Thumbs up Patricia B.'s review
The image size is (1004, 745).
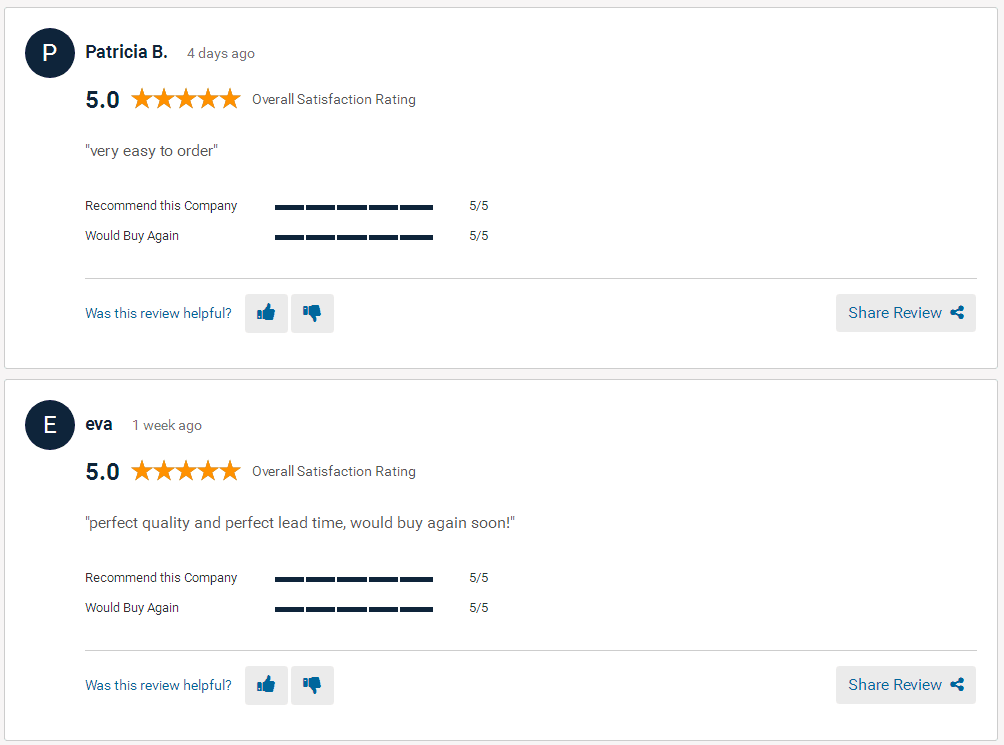(x=266, y=313)
